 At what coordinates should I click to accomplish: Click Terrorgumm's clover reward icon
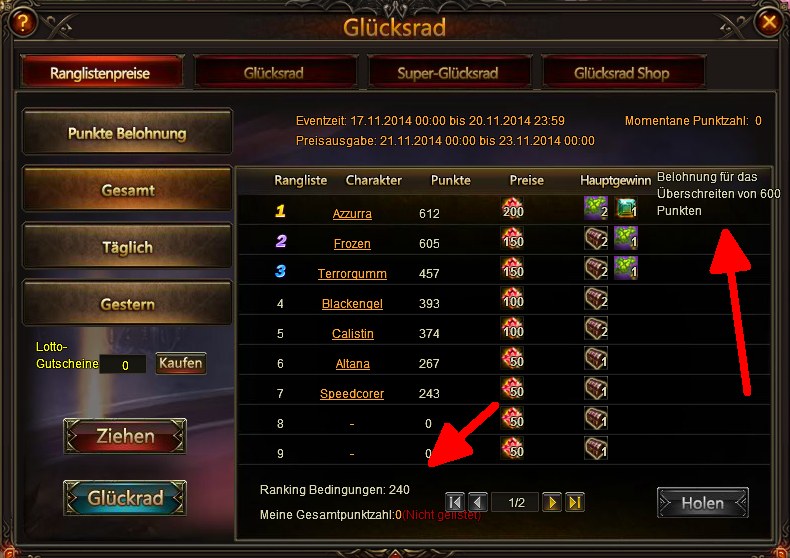626,268
